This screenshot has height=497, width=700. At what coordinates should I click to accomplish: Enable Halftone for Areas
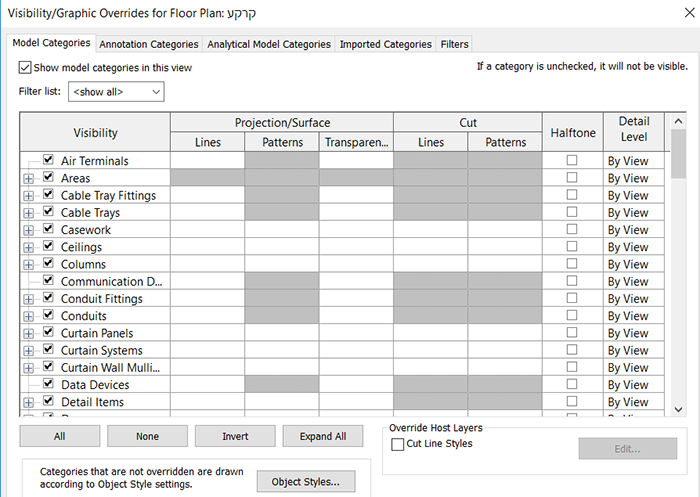(572, 177)
